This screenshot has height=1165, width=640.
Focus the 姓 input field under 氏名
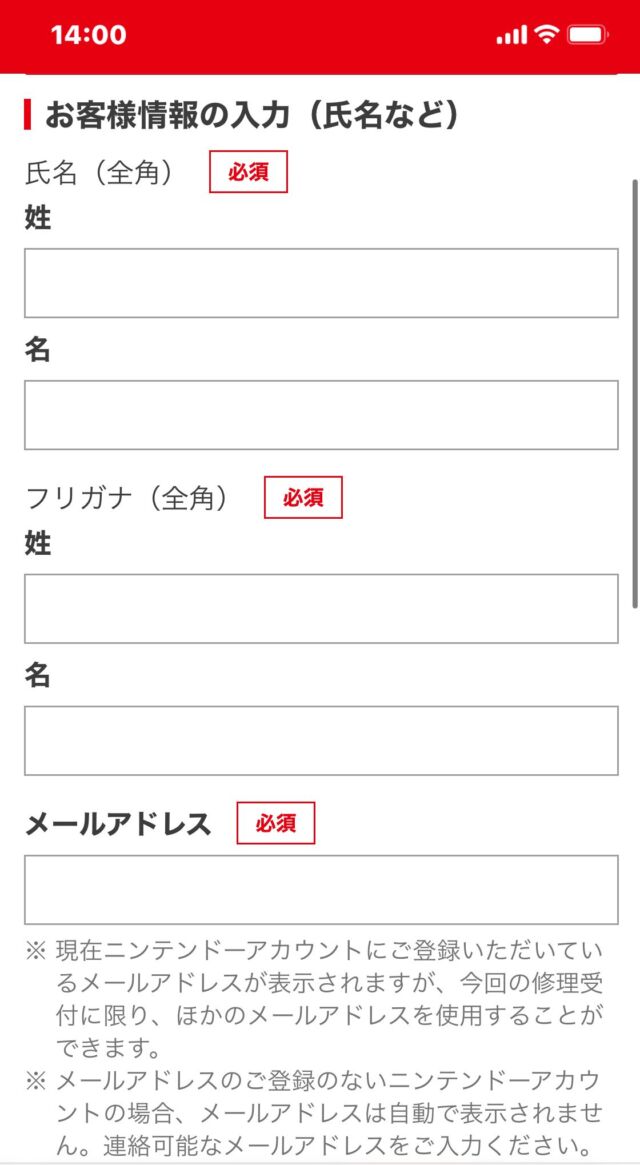(321, 283)
